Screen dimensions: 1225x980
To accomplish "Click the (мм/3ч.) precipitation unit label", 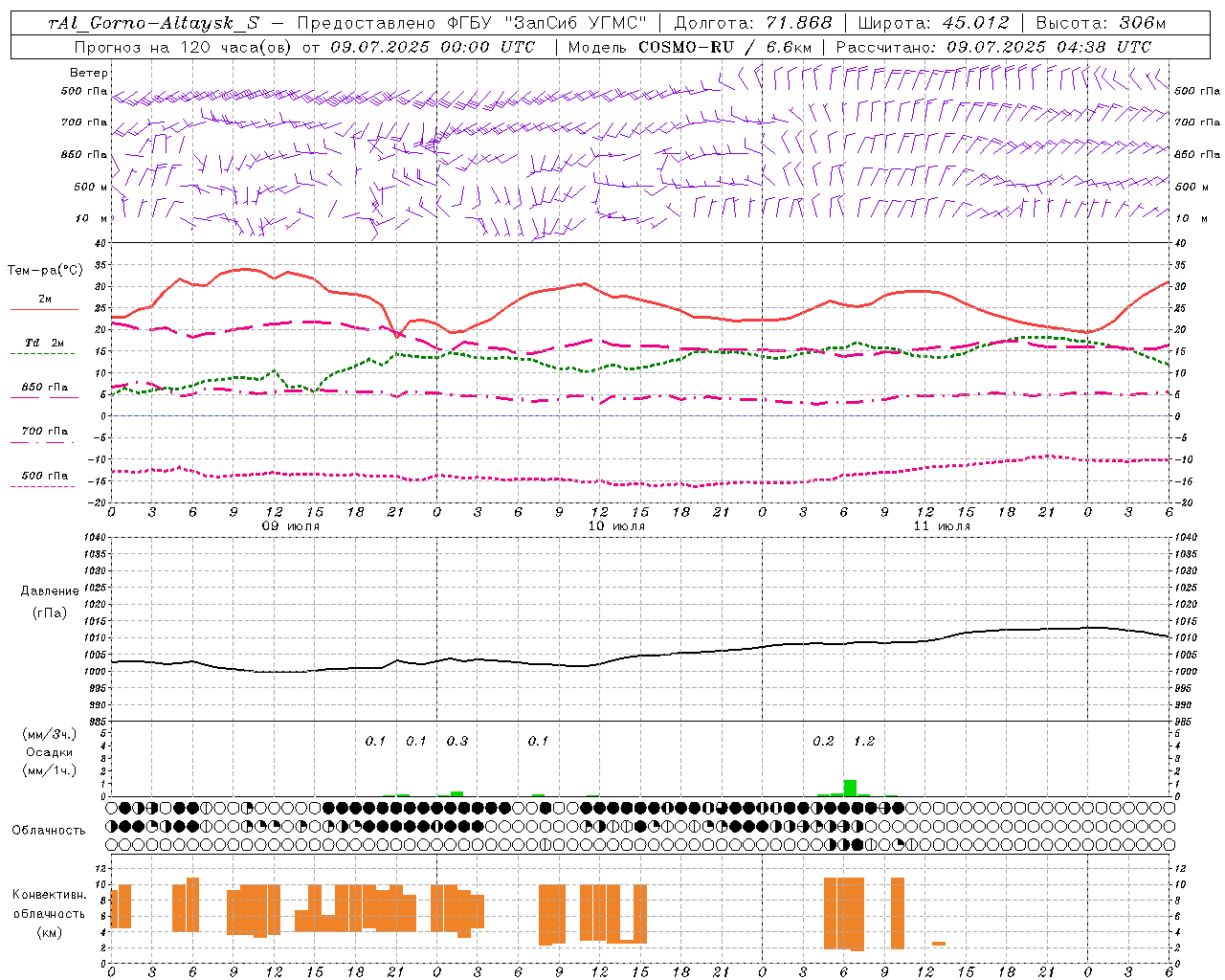I will coord(50,734).
